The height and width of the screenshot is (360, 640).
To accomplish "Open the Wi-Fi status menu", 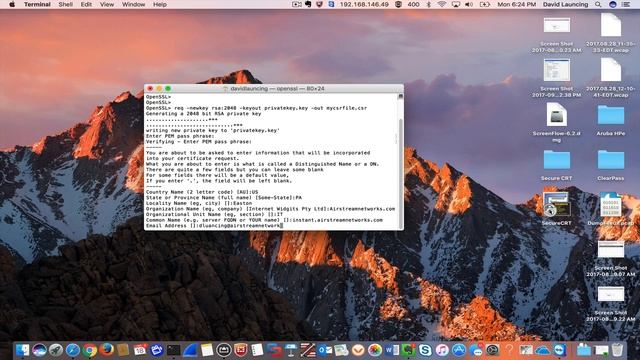I will 442,4.
